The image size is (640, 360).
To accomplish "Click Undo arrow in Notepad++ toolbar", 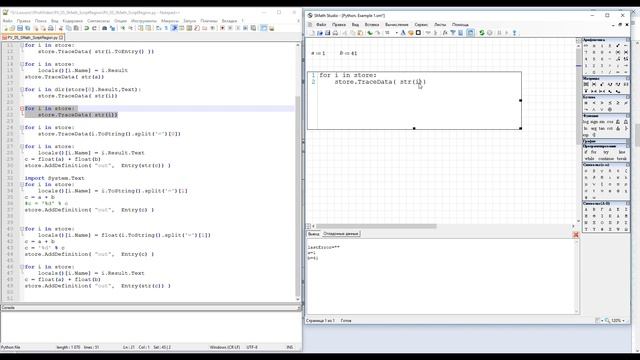I will pyautogui.click(x=87, y=28).
